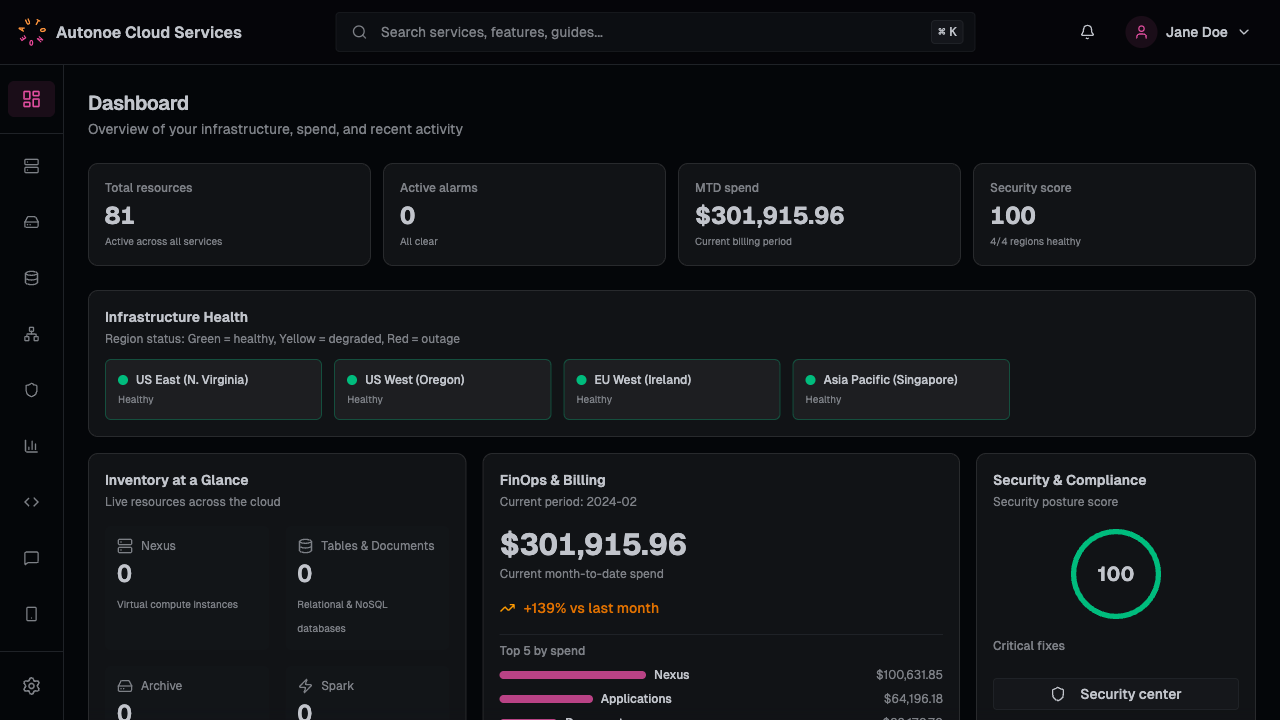This screenshot has height=720, width=1280.
Task: Click the Nexus spend bar
Action: pyautogui.click(x=573, y=675)
